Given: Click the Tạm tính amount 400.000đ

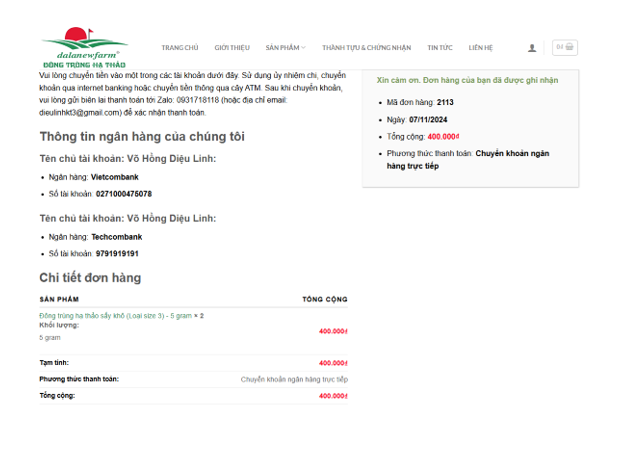Looking at the screenshot, I should [333, 363].
